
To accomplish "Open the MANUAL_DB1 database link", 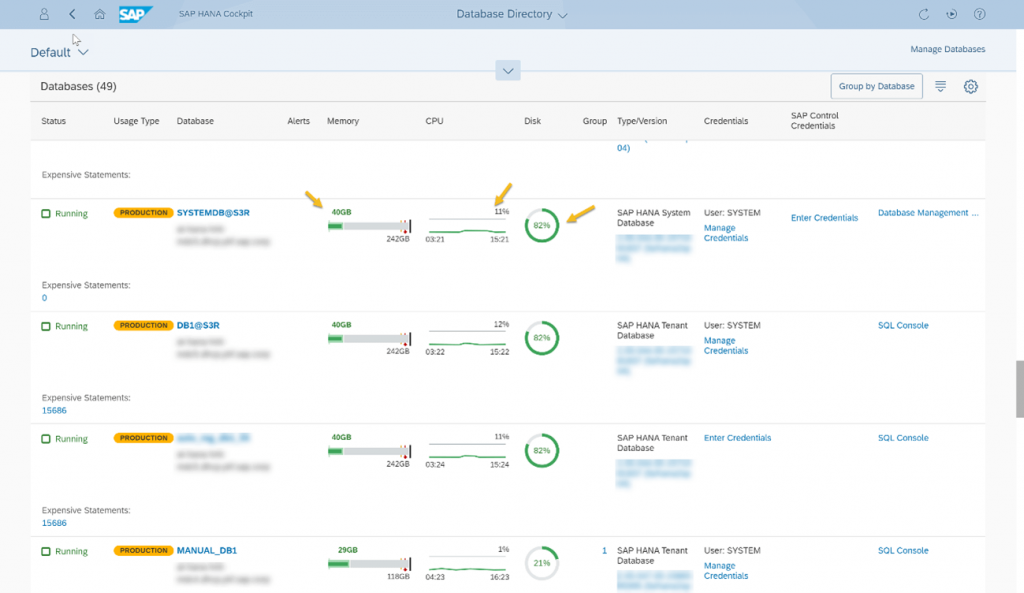I will pos(206,551).
